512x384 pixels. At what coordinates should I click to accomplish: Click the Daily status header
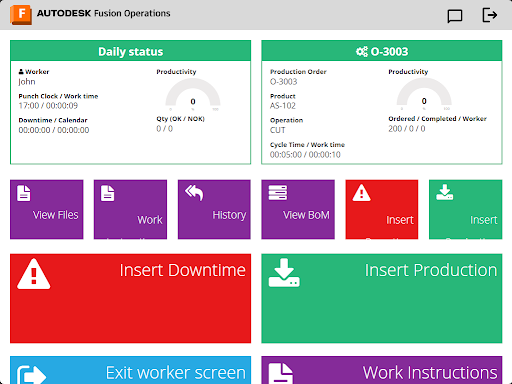pos(130,51)
